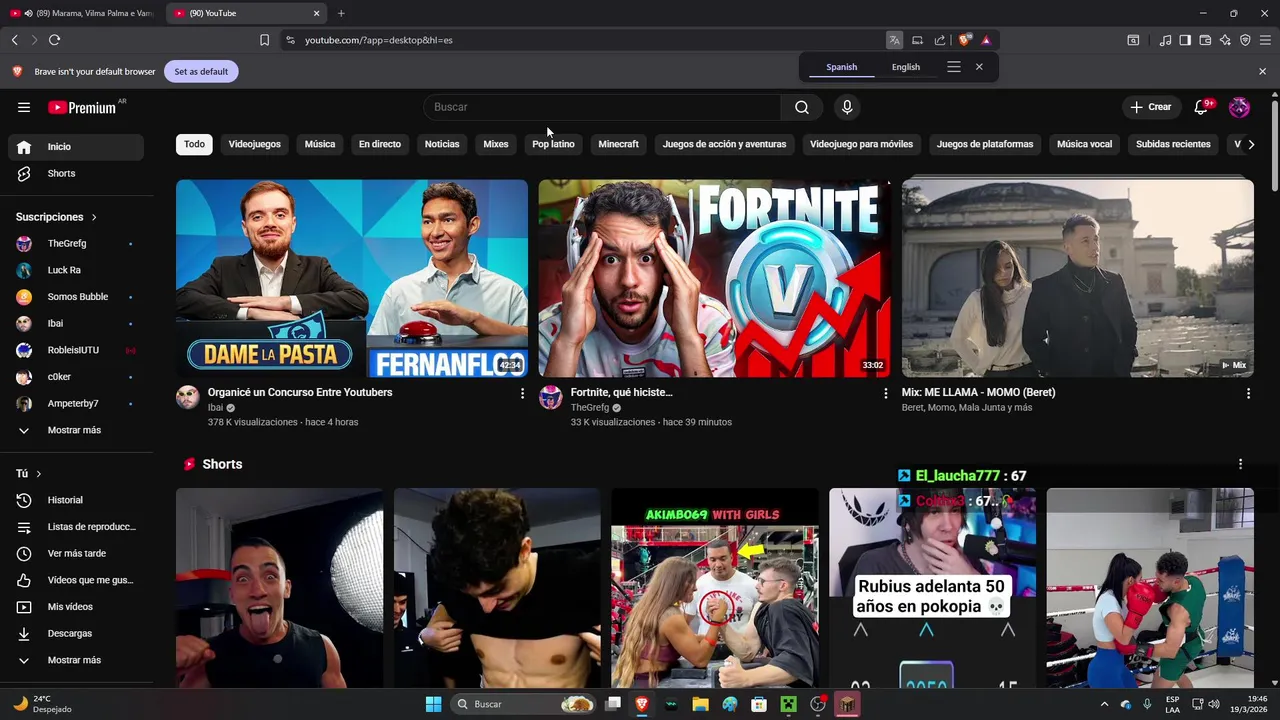Open Ver más tarde list
Image resolution: width=1280 pixels, height=720 pixels.
(76, 553)
